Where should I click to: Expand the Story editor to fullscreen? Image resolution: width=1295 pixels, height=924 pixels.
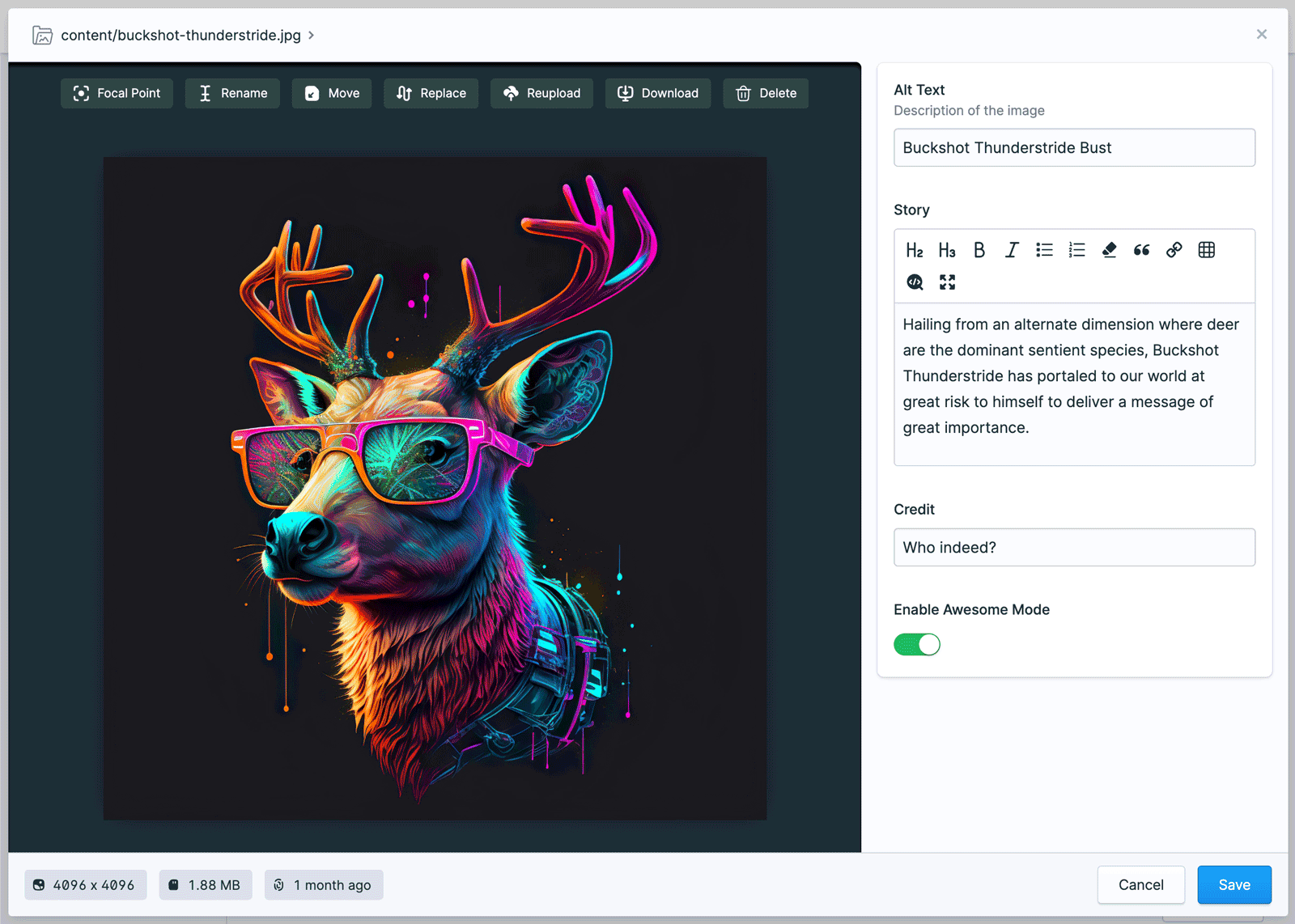[947, 282]
